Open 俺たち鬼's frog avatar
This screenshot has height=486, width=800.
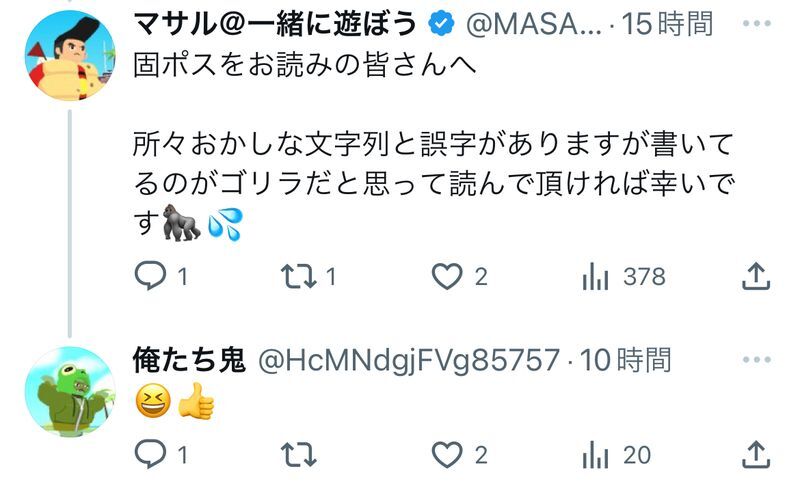[70, 392]
